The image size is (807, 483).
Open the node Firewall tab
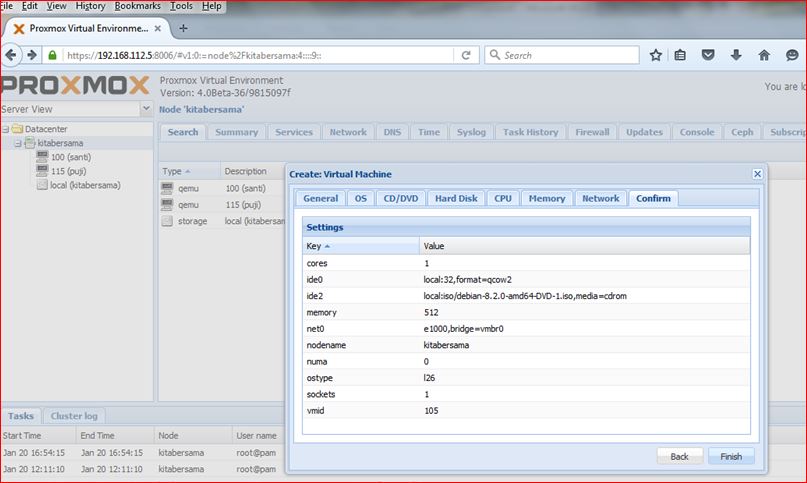[x=592, y=132]
